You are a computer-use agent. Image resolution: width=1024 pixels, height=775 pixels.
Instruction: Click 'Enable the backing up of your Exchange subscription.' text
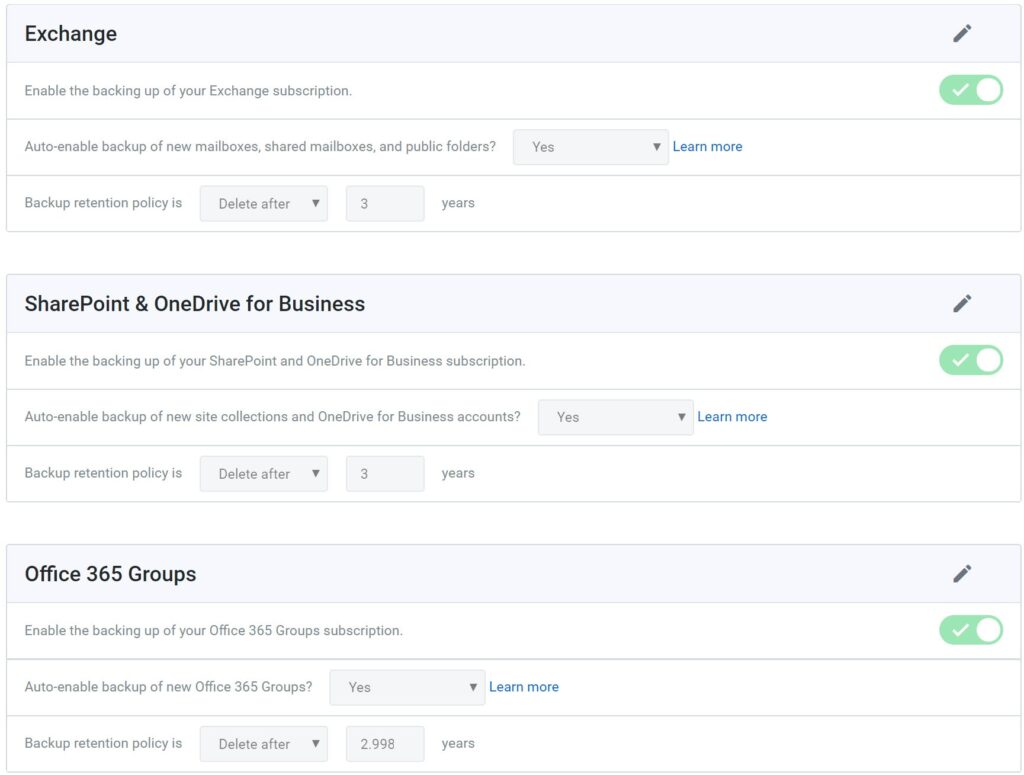[188, 91]
